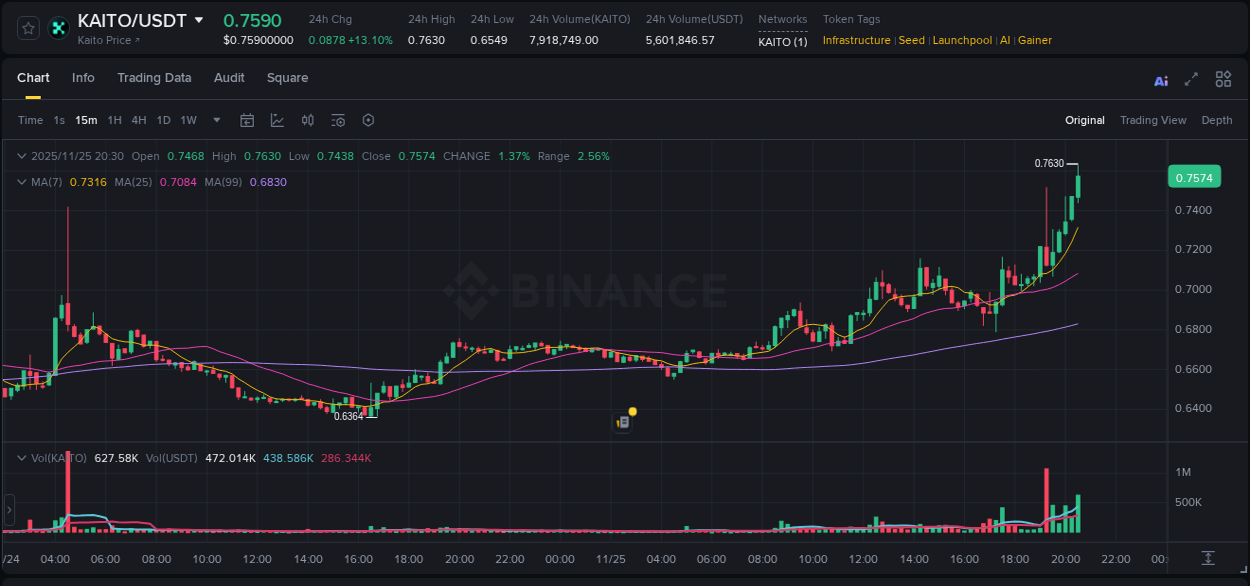Open the Audit tab
This screenshot has width=1250, height=586.
click(229, 78)
